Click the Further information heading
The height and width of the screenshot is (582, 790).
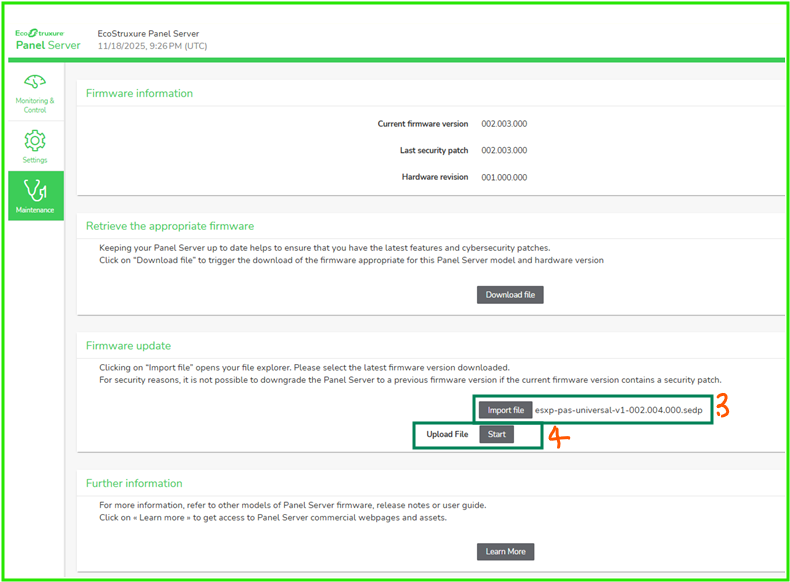(134, 483)
